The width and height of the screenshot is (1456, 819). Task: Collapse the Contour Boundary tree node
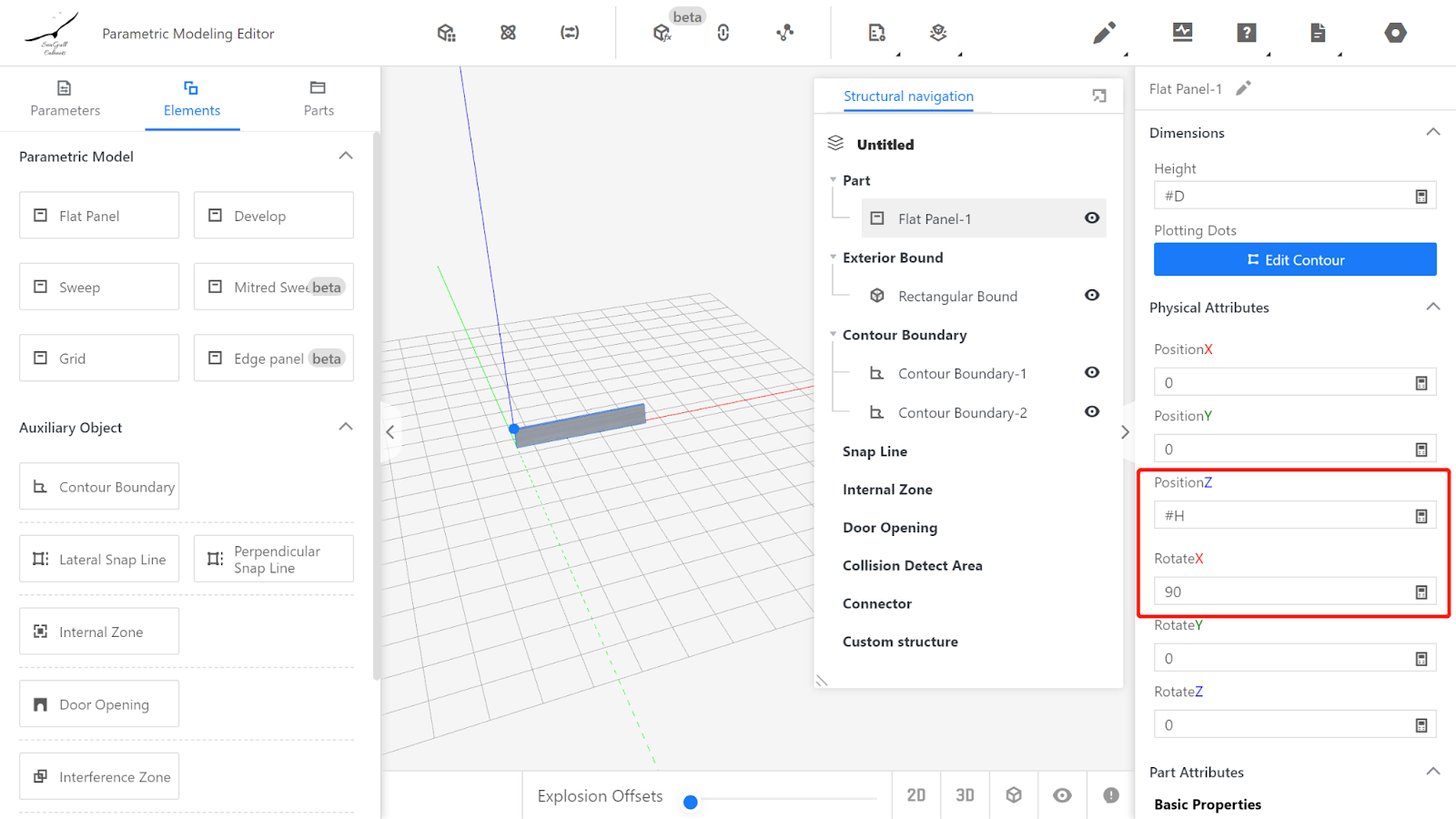coord(833,335)
